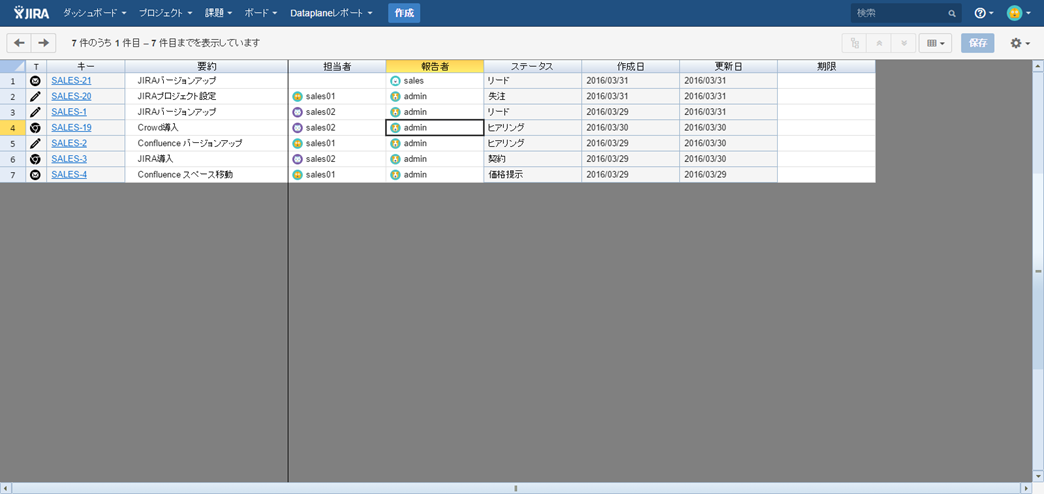Open the settings gear dropdown
Screen dimensions: 1044x494
coord(1020,43)
